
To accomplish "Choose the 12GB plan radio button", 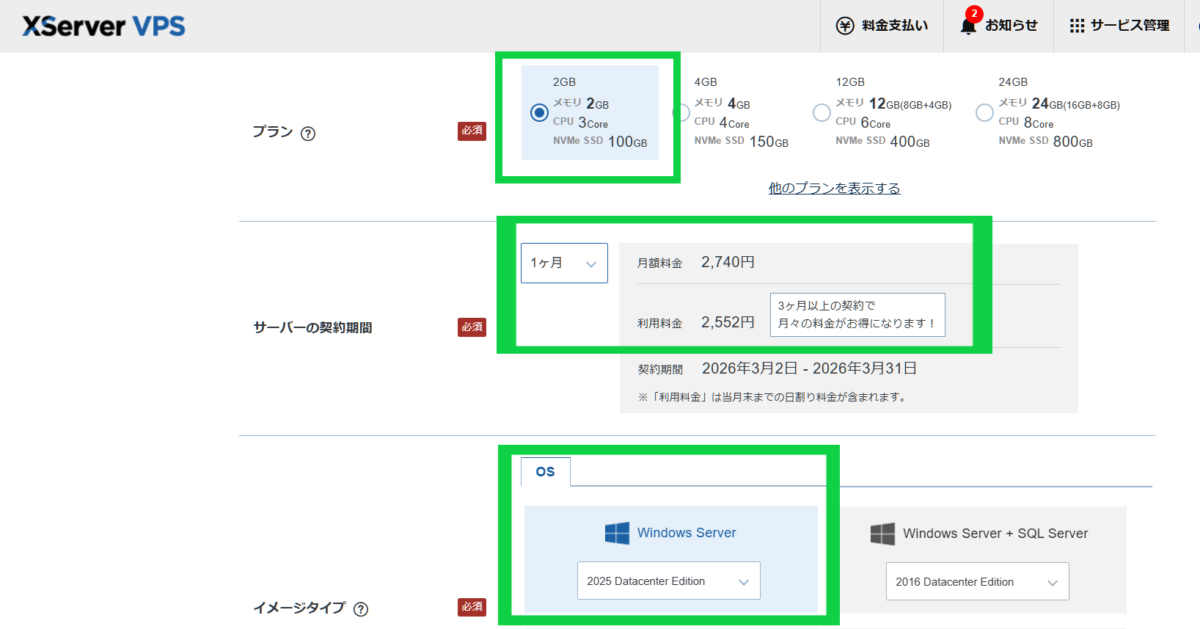I will (x=821, y=113).
